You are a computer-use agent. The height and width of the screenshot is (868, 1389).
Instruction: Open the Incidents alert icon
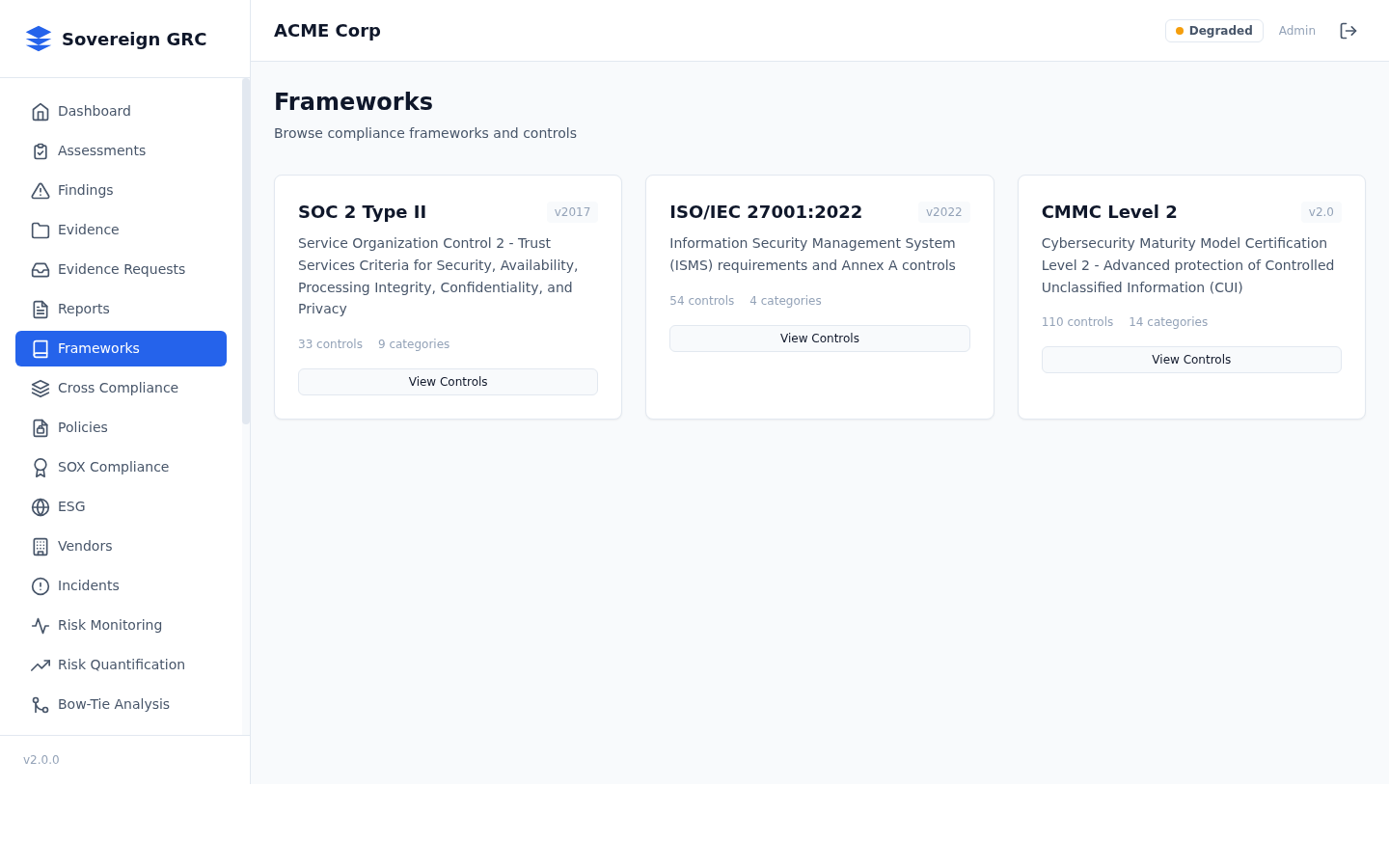tap(41, 585)
